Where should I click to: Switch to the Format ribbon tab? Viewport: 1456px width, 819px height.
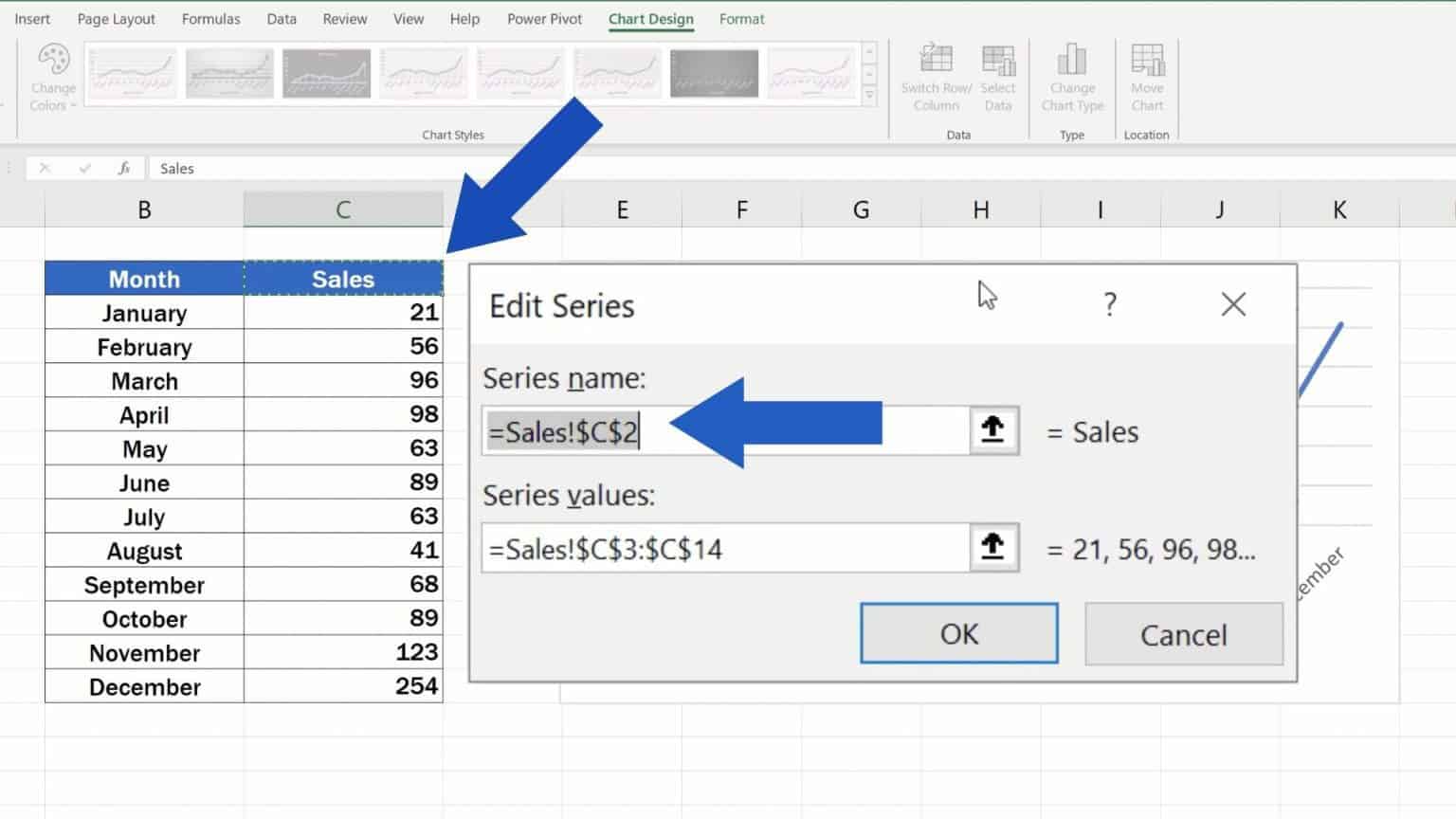click(741, 18)
